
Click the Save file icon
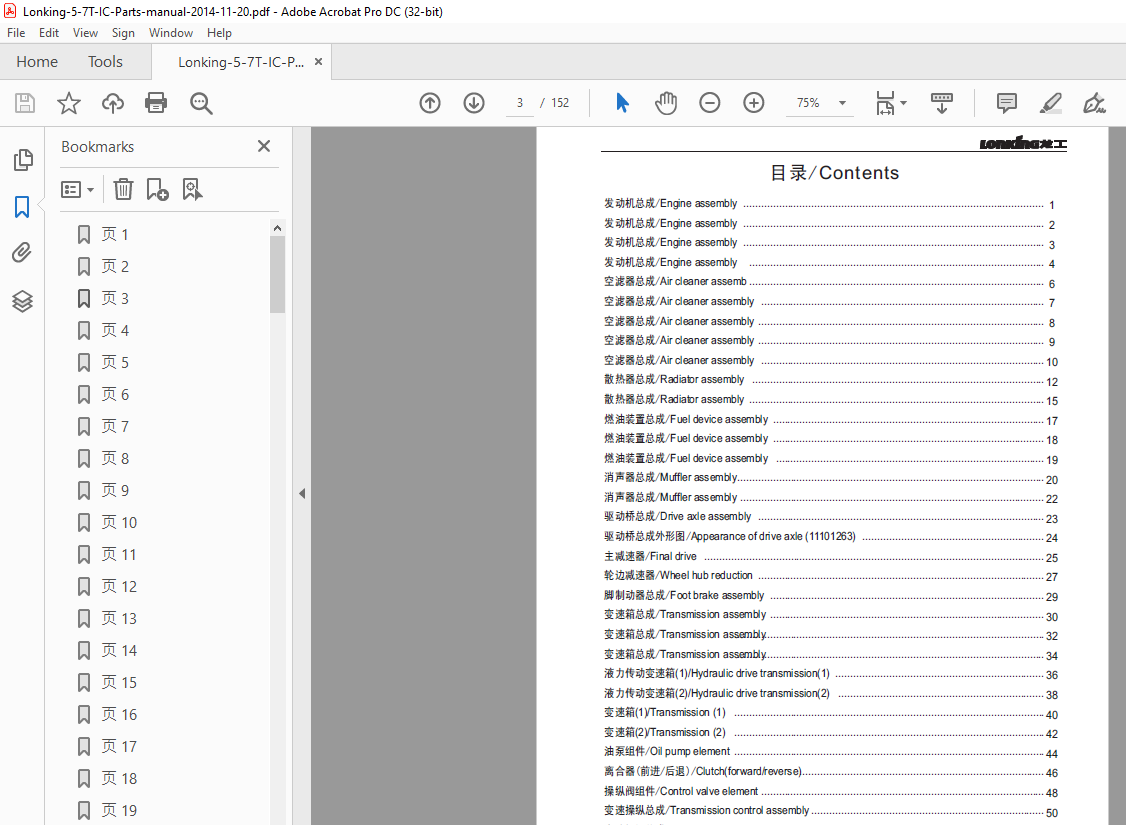click(25, 103)
